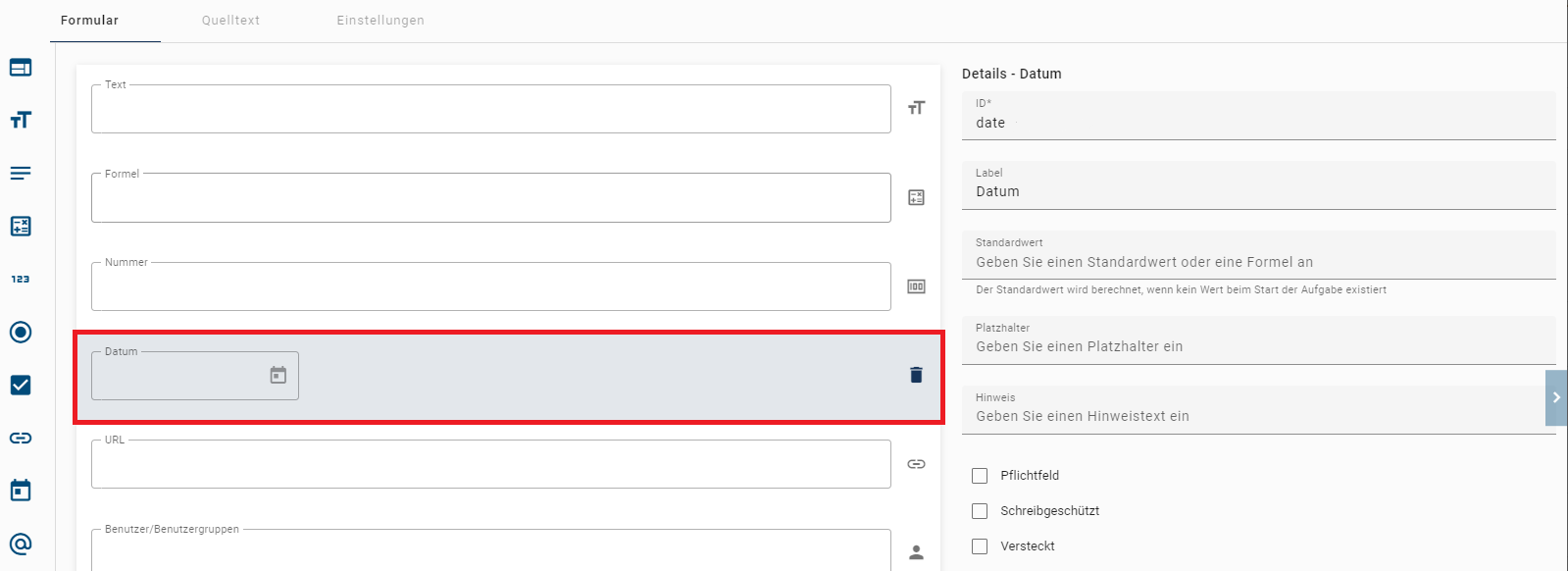This screenshot has width=1568, height=571.
Task: Check the Versteckt option
Action: 980,546
